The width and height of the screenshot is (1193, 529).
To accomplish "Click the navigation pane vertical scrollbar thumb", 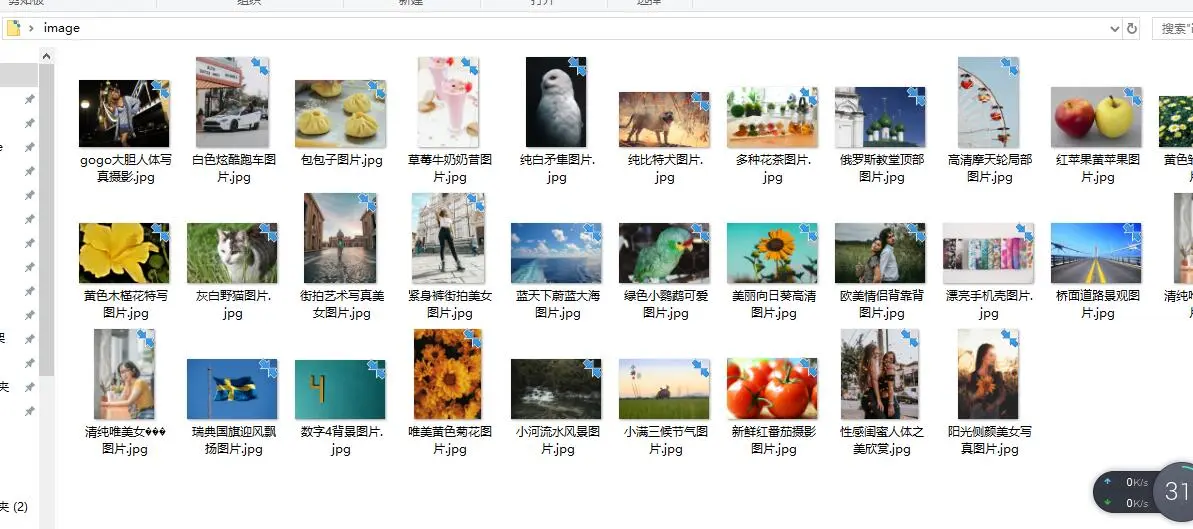I will [46, 221].
